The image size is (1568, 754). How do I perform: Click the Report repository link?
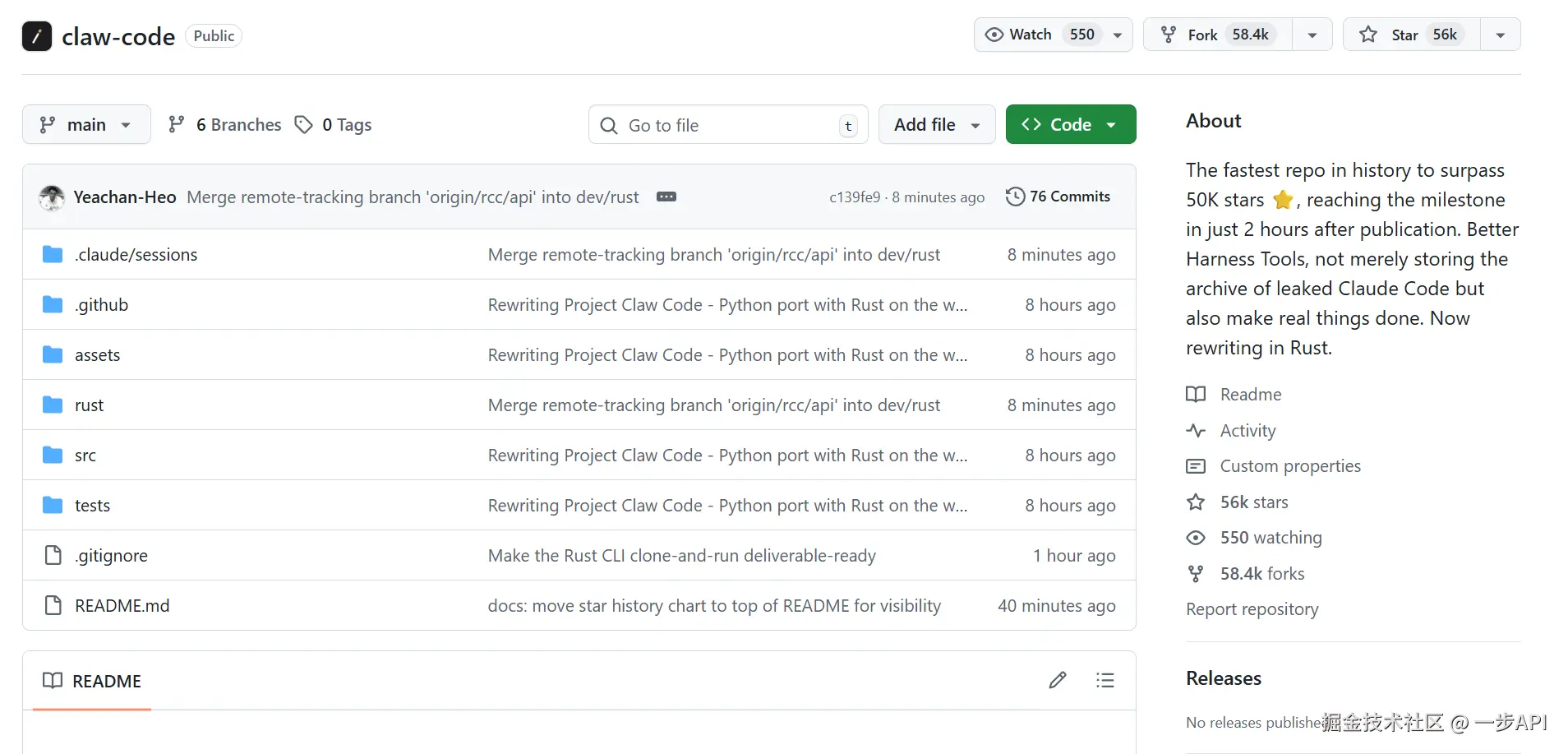pos(1252,609)
